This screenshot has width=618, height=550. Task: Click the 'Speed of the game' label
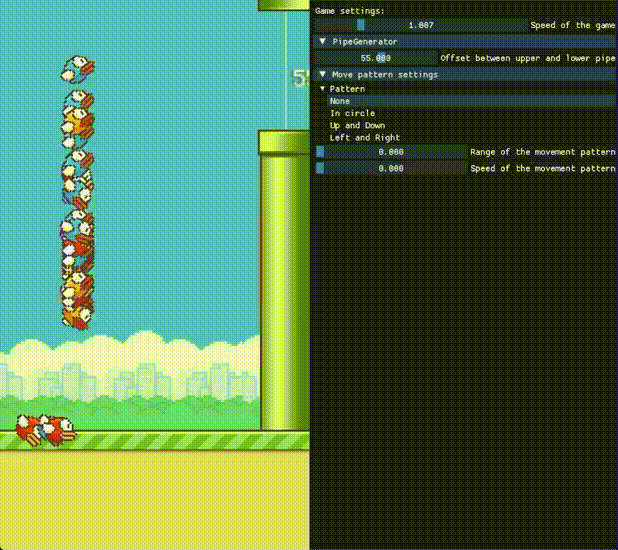(x=573, y=25)
